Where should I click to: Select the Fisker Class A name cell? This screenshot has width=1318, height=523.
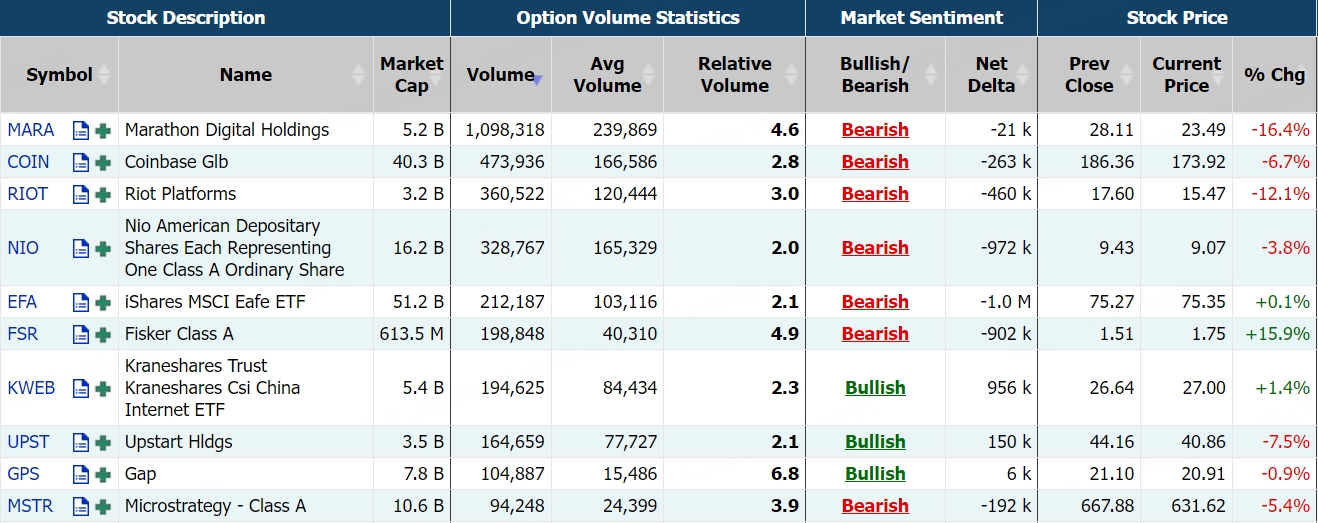pos(246,334)
